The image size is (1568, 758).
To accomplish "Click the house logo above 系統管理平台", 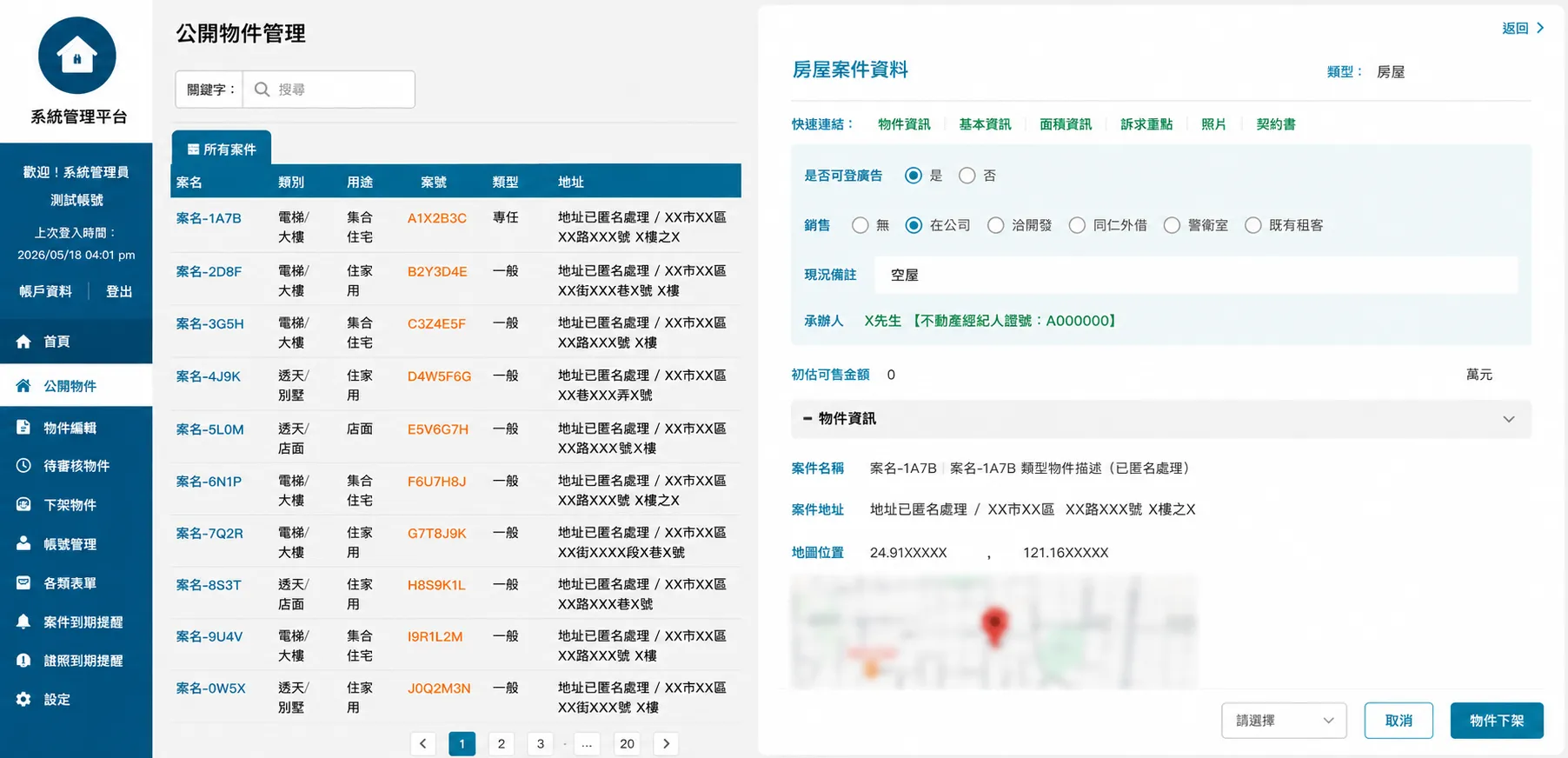I will click(x=77, y=56).
